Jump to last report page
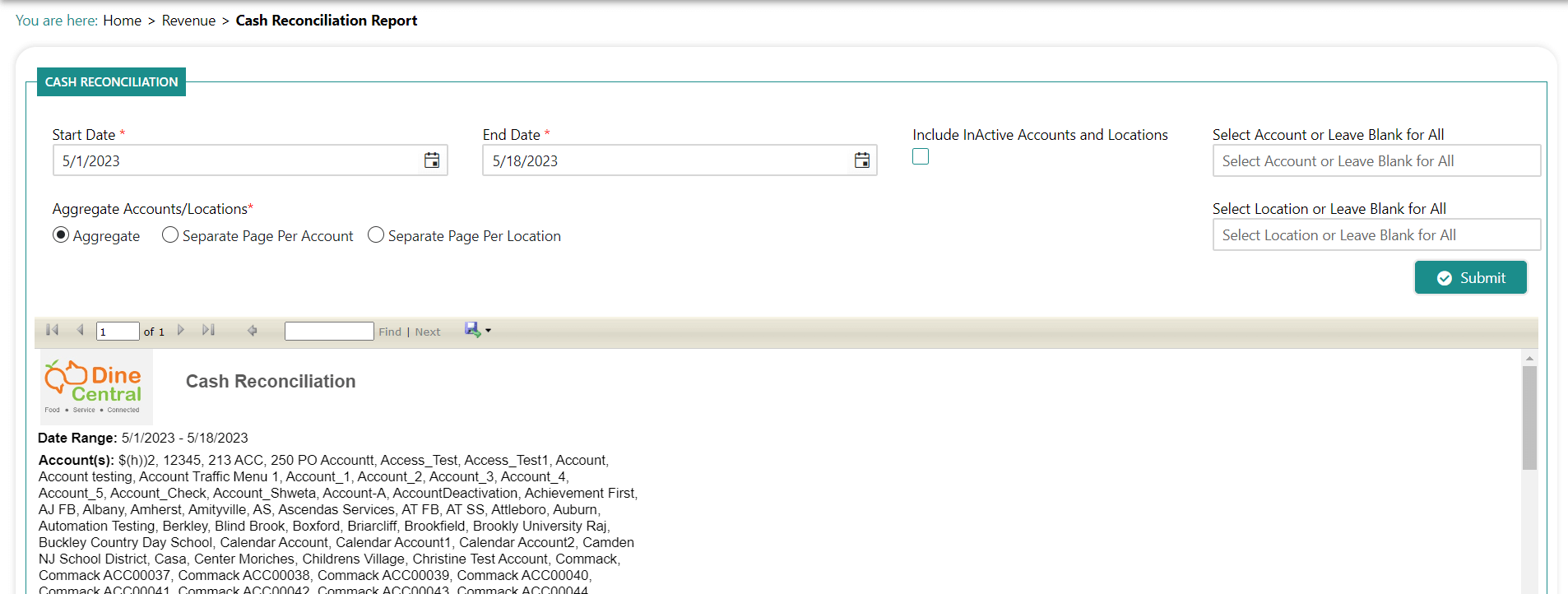The image size is (1568, 594). click(208, 330)
